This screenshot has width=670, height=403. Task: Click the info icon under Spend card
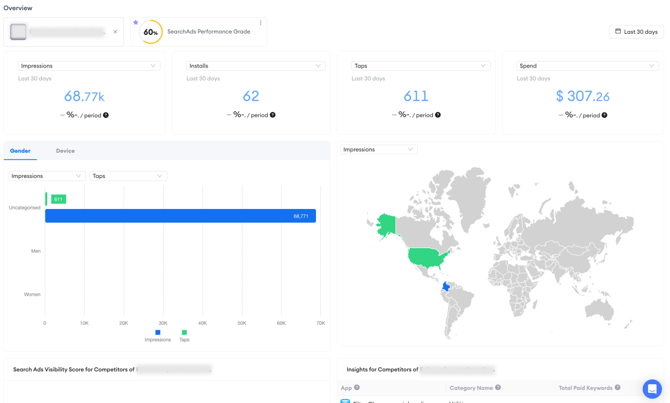(604, 115)
